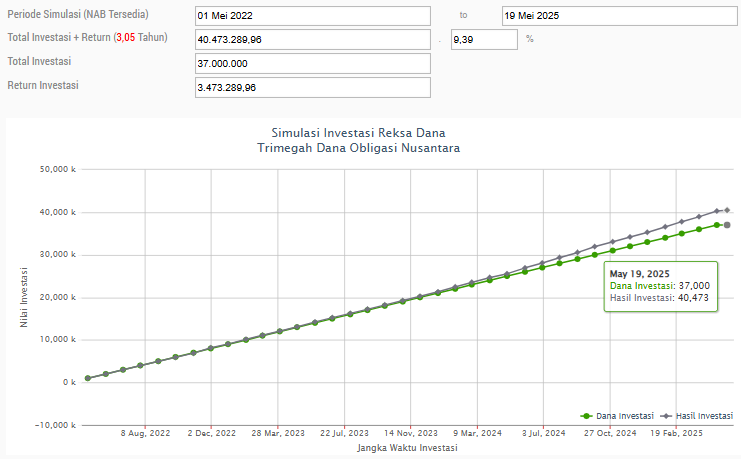Click the x-axis label 22 Jul, 2023
741x459 pixels.
[344, 433]
